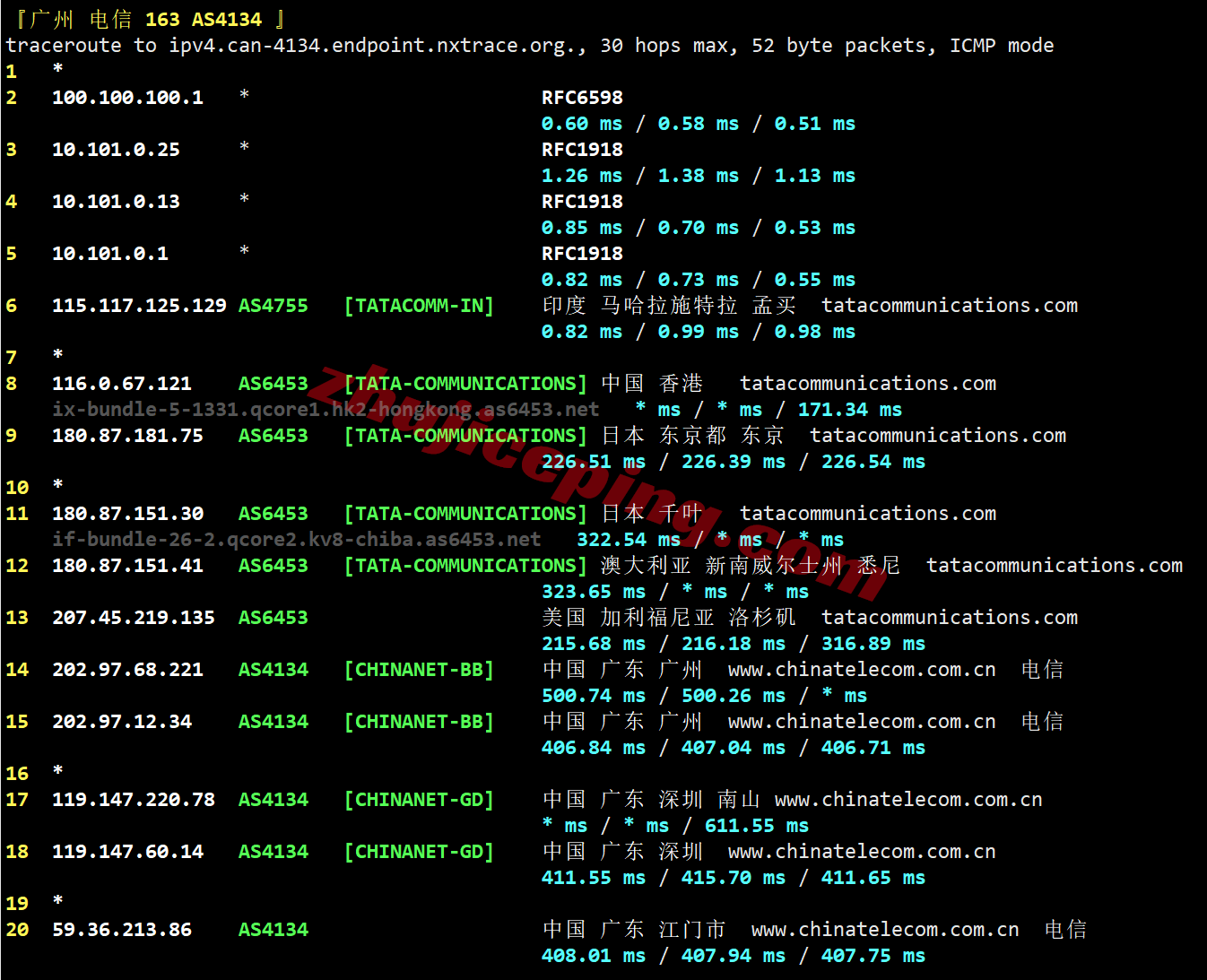This screenshot has height=980, width=1207.
Task: Click the 0.99 ms latency value
Action: pos(699,332)
